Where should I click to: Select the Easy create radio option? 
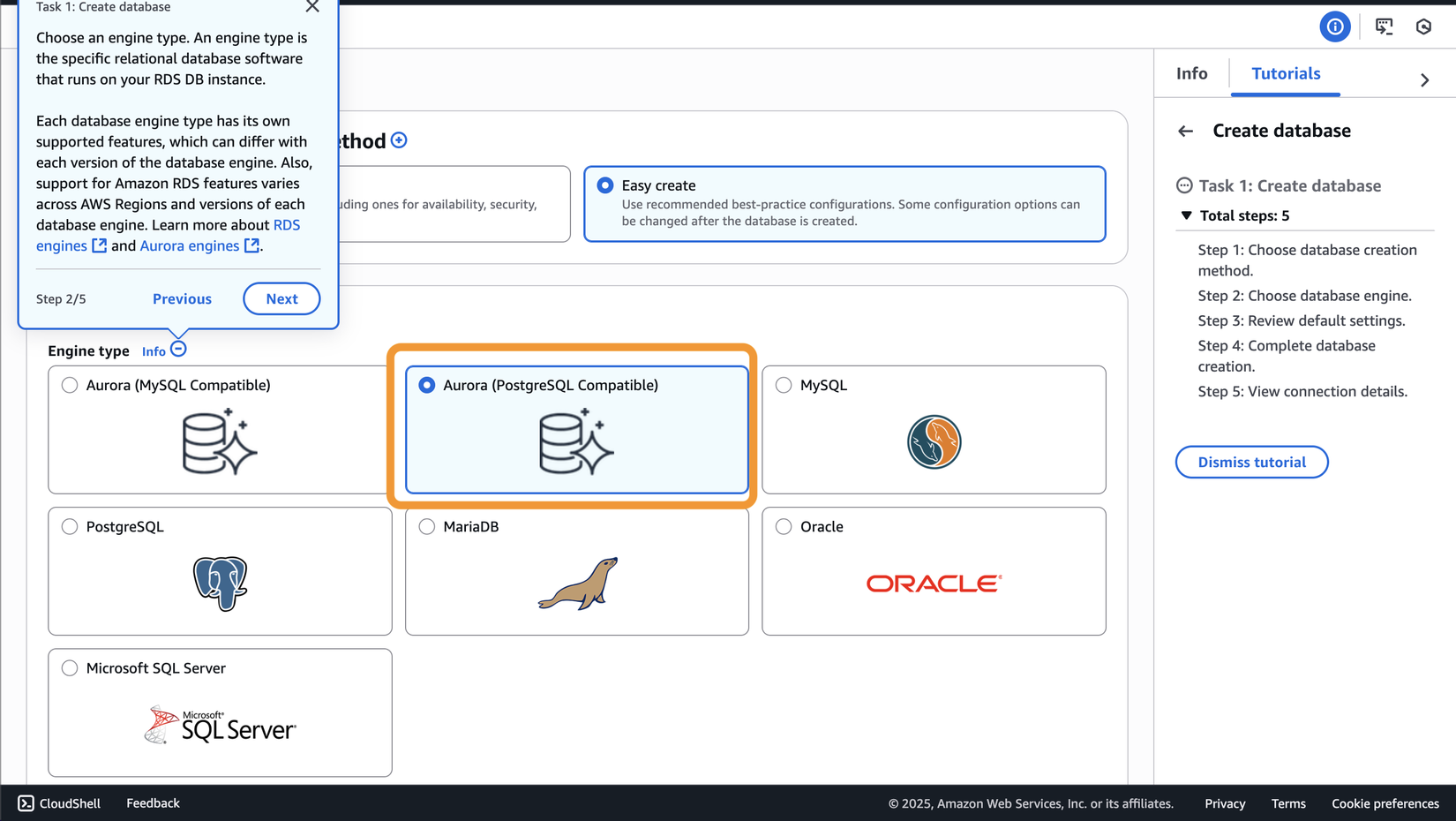point(604,185)
